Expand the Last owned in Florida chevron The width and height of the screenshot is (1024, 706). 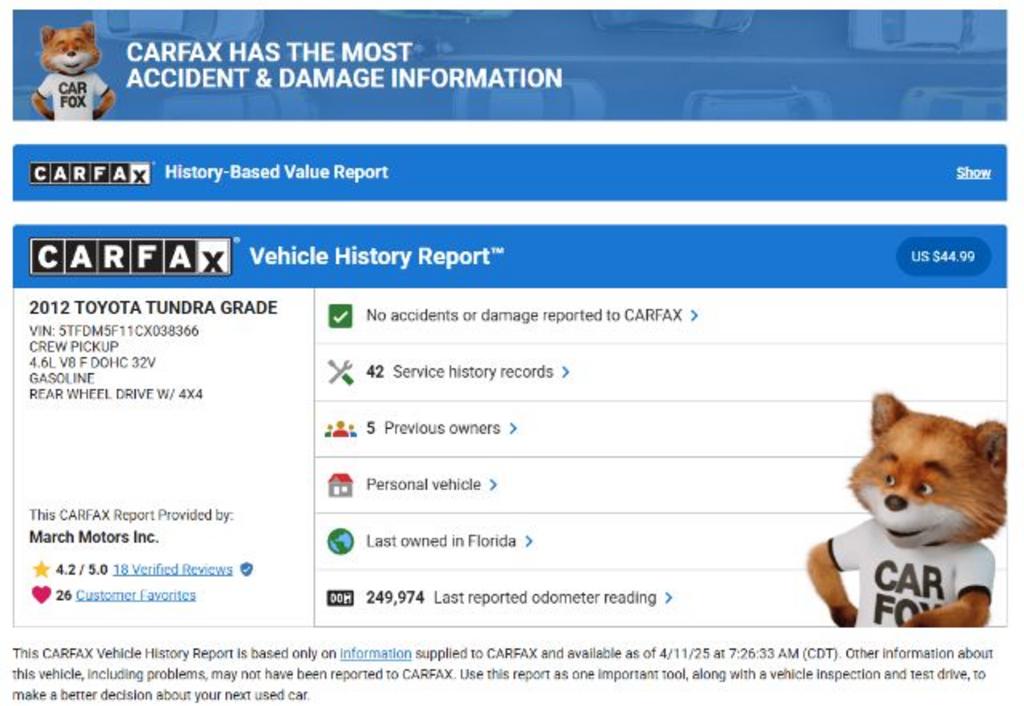click(x=529, y=541)
